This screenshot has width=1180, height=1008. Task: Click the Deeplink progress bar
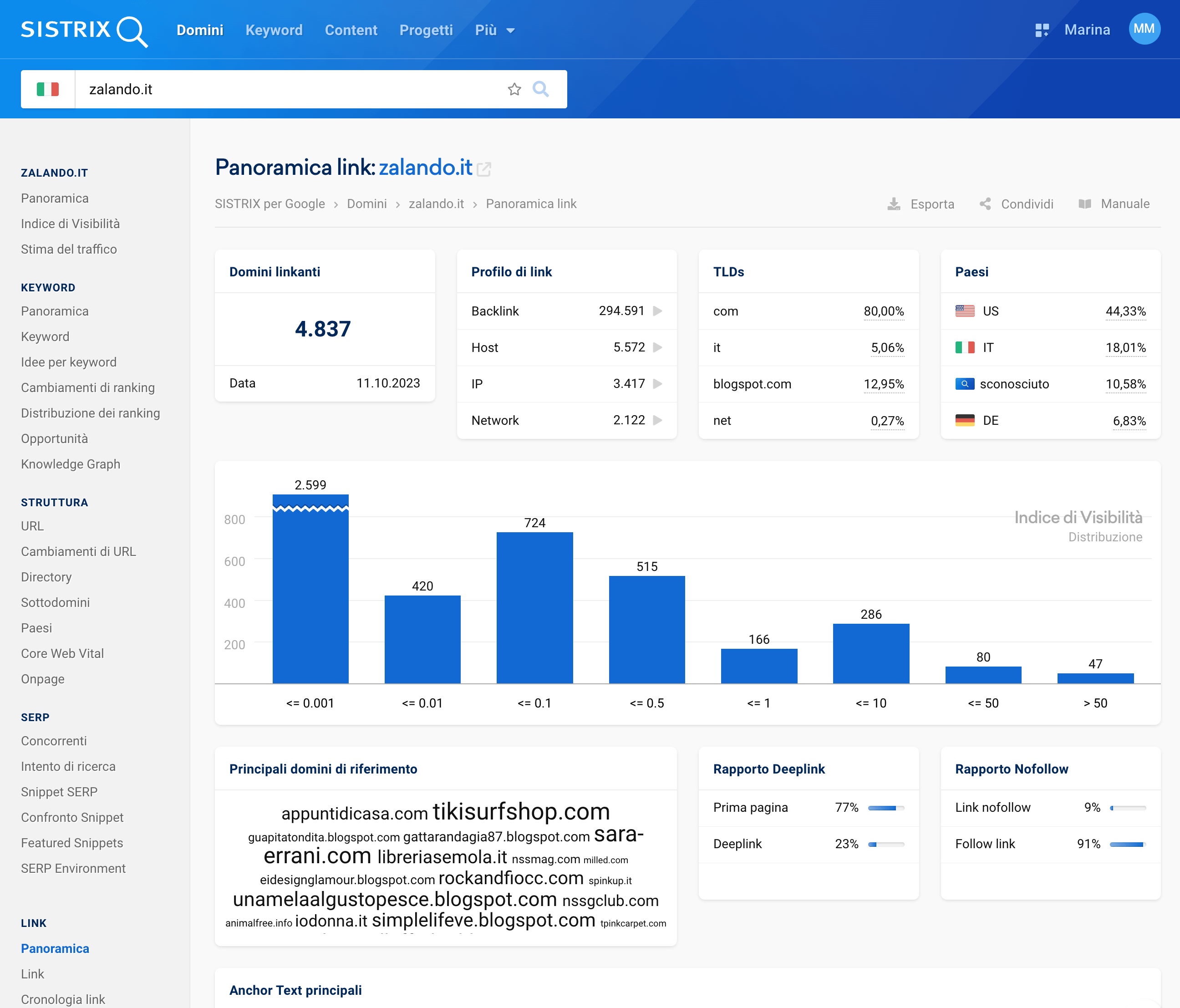886,845
